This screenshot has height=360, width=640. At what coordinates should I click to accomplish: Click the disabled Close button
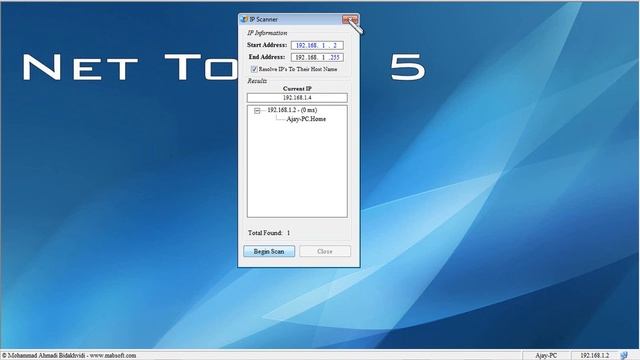click(x=325, y=251)
